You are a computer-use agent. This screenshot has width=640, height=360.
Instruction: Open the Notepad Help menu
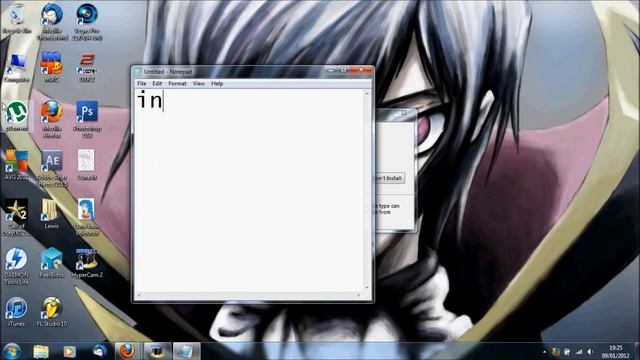217,83
